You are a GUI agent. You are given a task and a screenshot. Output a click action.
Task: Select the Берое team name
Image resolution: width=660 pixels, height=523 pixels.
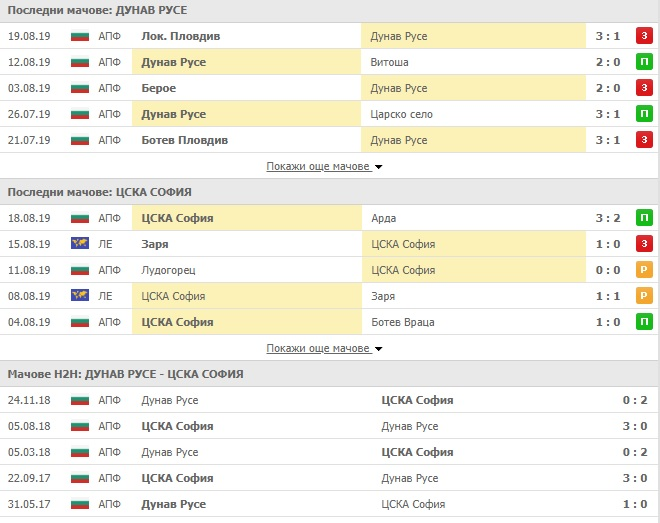tap(159, 88)
